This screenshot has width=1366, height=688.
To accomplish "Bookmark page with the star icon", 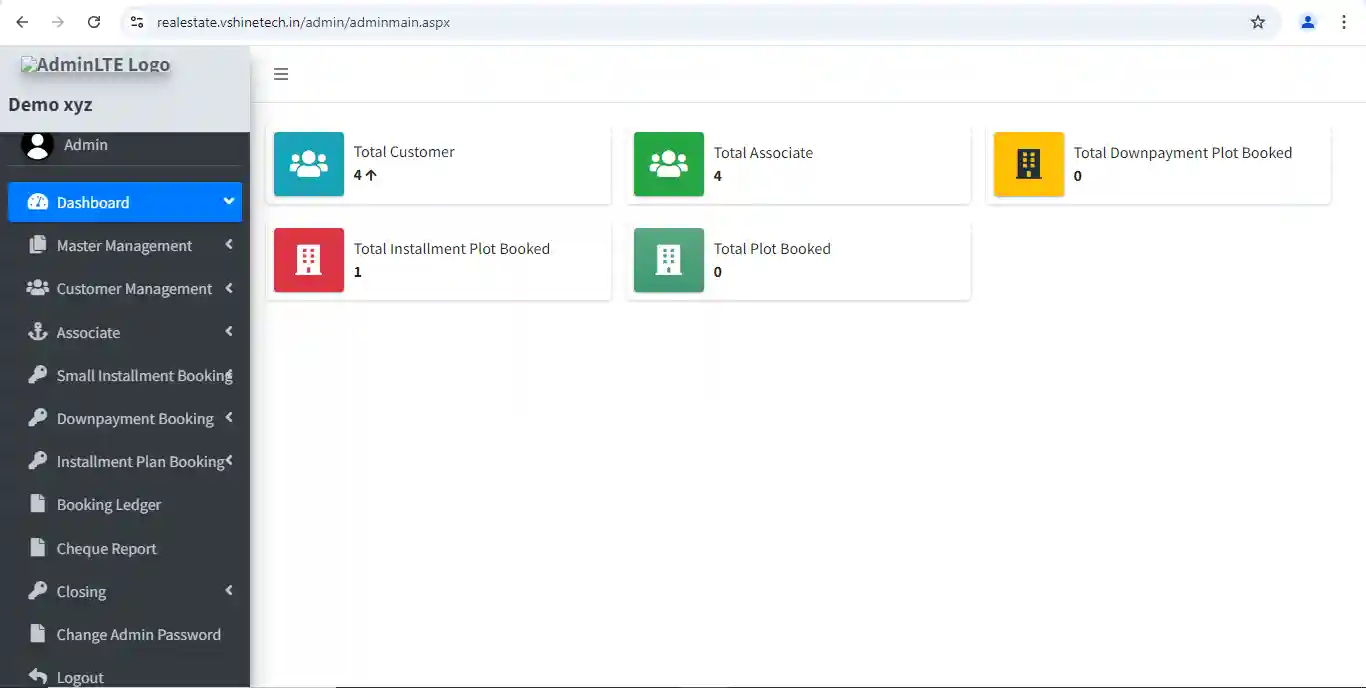I will click(x=1258, y=22).
